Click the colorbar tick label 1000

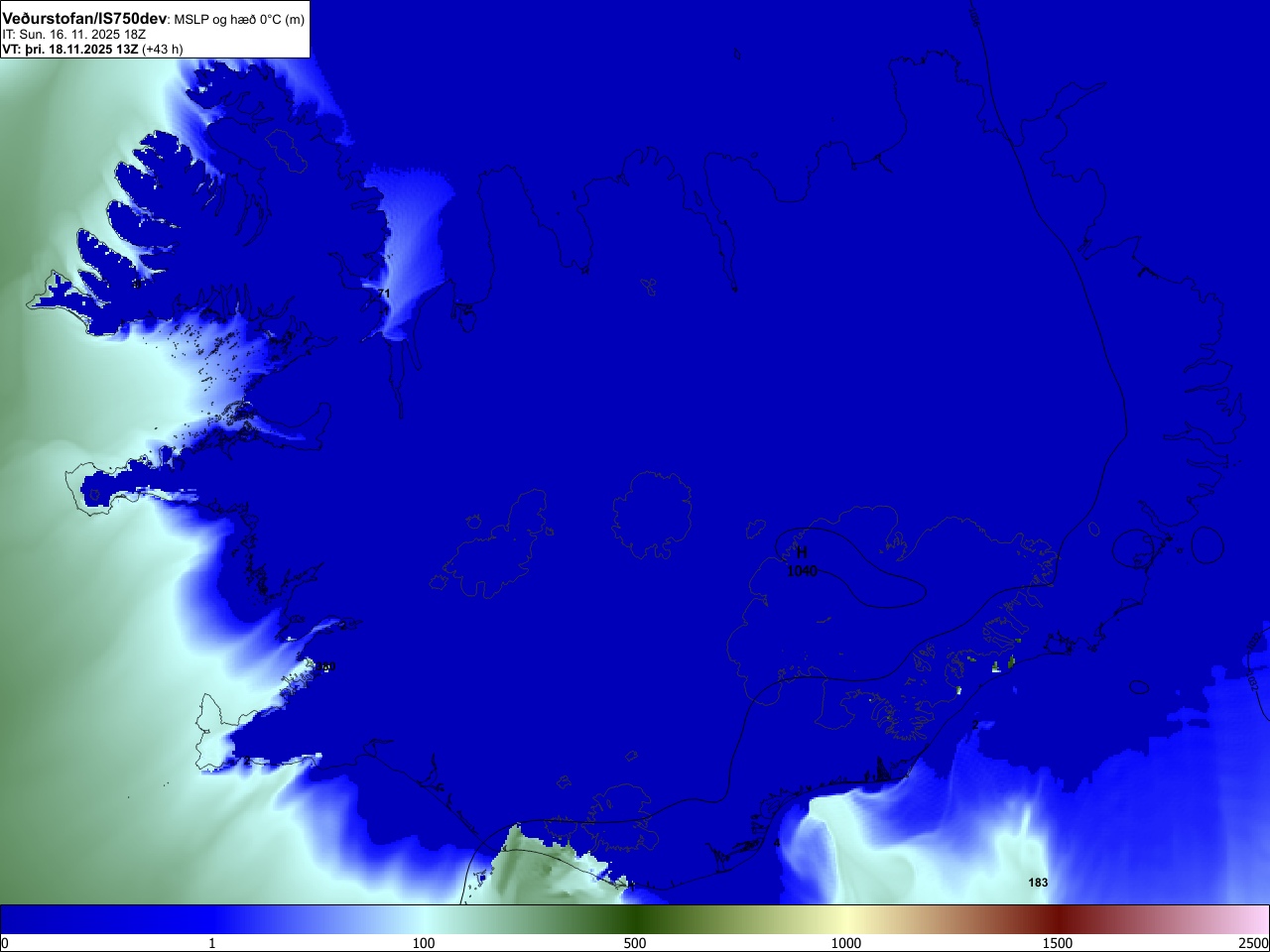click(846, 943)
